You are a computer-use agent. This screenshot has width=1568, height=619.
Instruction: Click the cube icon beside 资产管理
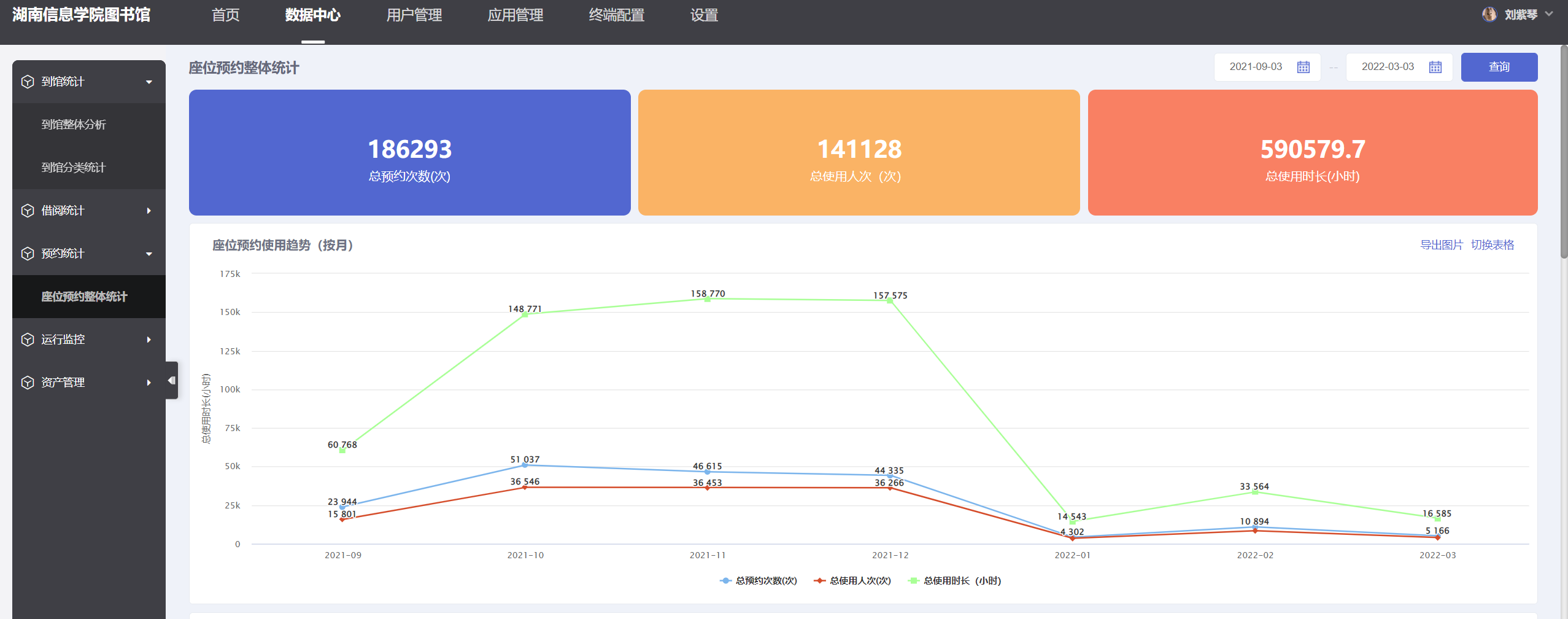[28, 383]
